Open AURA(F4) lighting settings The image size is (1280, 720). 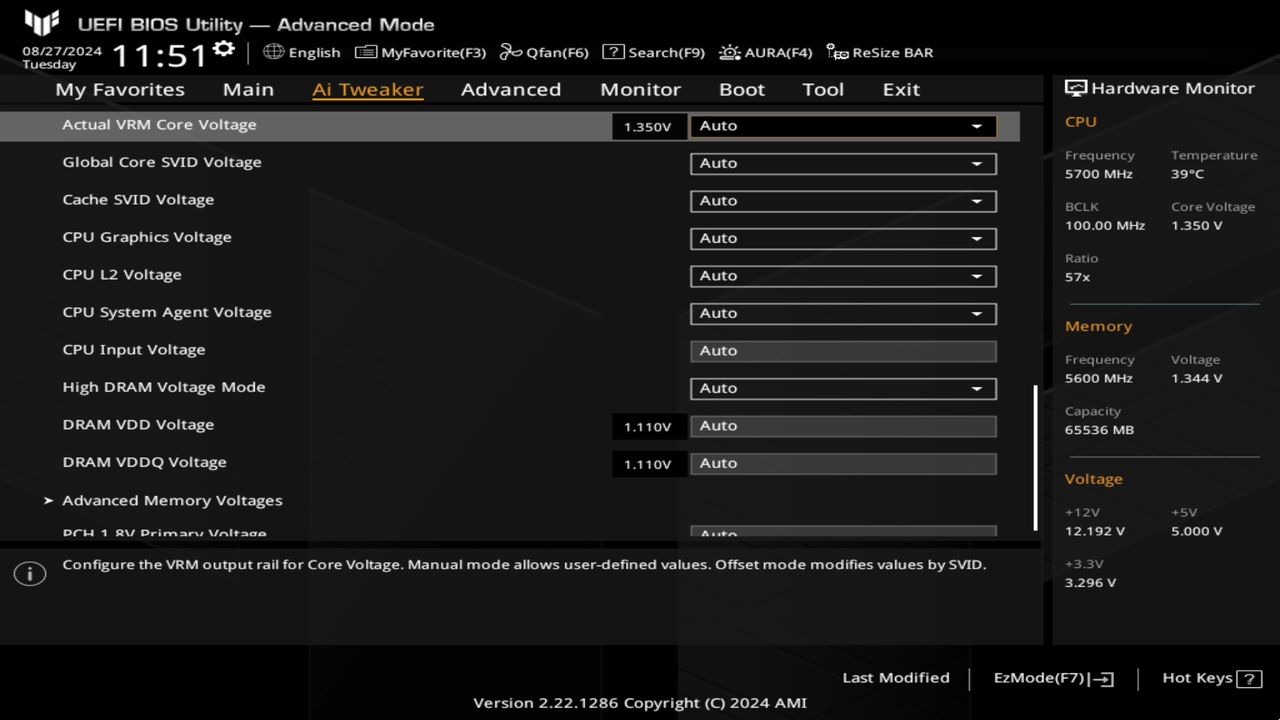[765, 52]
